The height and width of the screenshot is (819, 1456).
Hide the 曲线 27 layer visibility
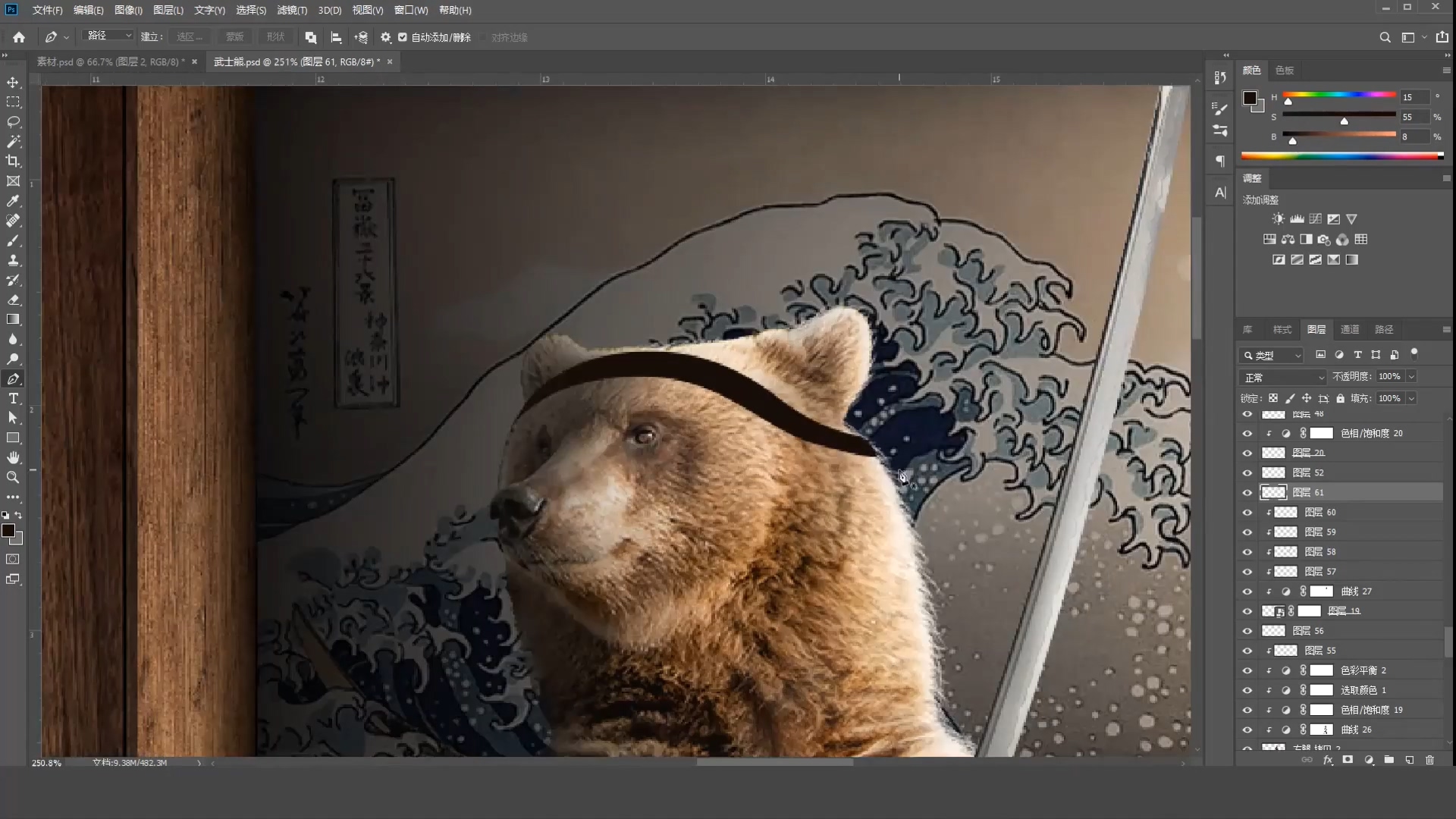pyautogui.click(x=1247, y=591)
